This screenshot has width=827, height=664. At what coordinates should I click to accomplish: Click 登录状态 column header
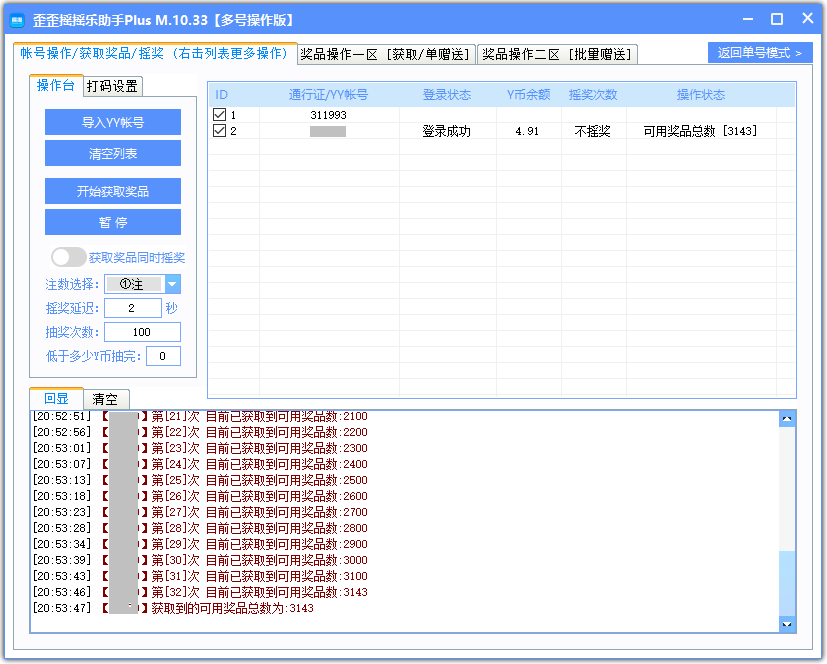447,95
